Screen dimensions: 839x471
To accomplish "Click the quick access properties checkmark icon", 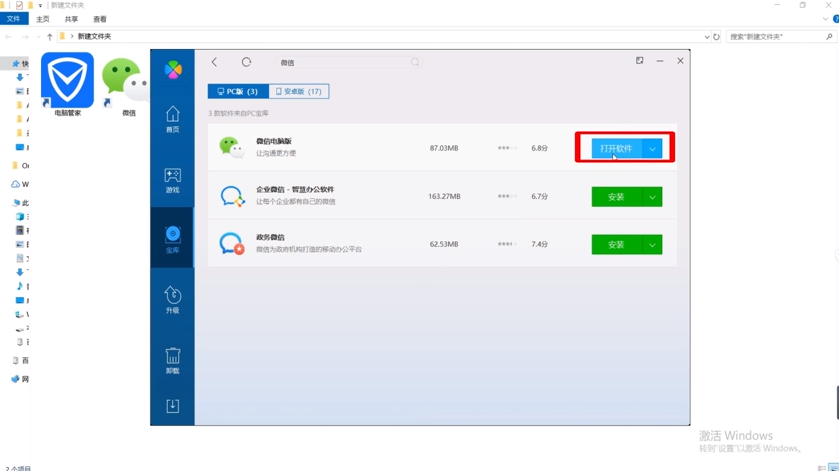I will (x=19, y=5).
